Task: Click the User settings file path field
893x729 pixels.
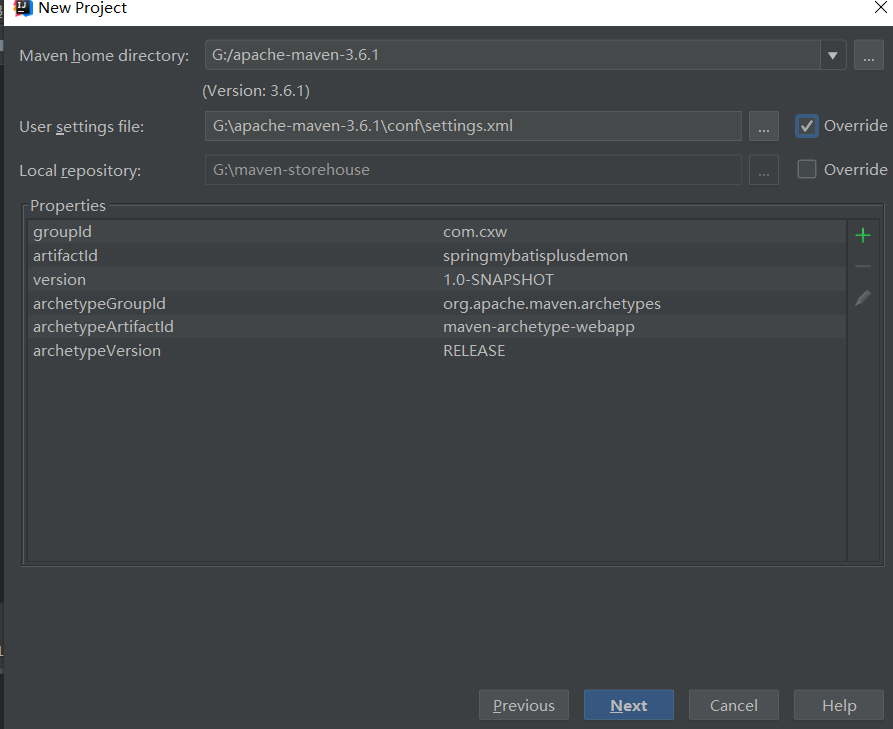Action: coord(472,126)
